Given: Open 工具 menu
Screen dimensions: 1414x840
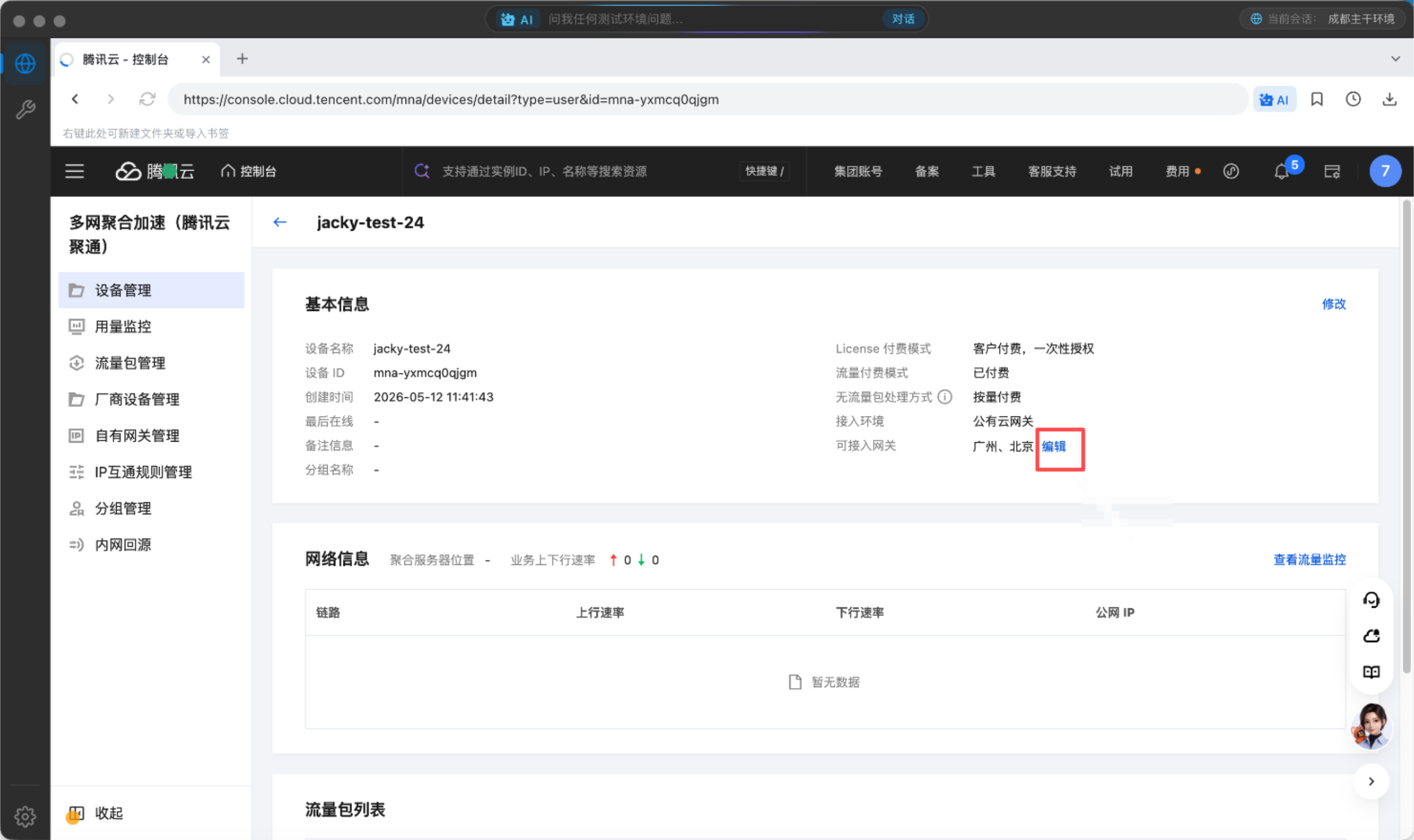Looking at the screenshot, I should tap(984, 171).
